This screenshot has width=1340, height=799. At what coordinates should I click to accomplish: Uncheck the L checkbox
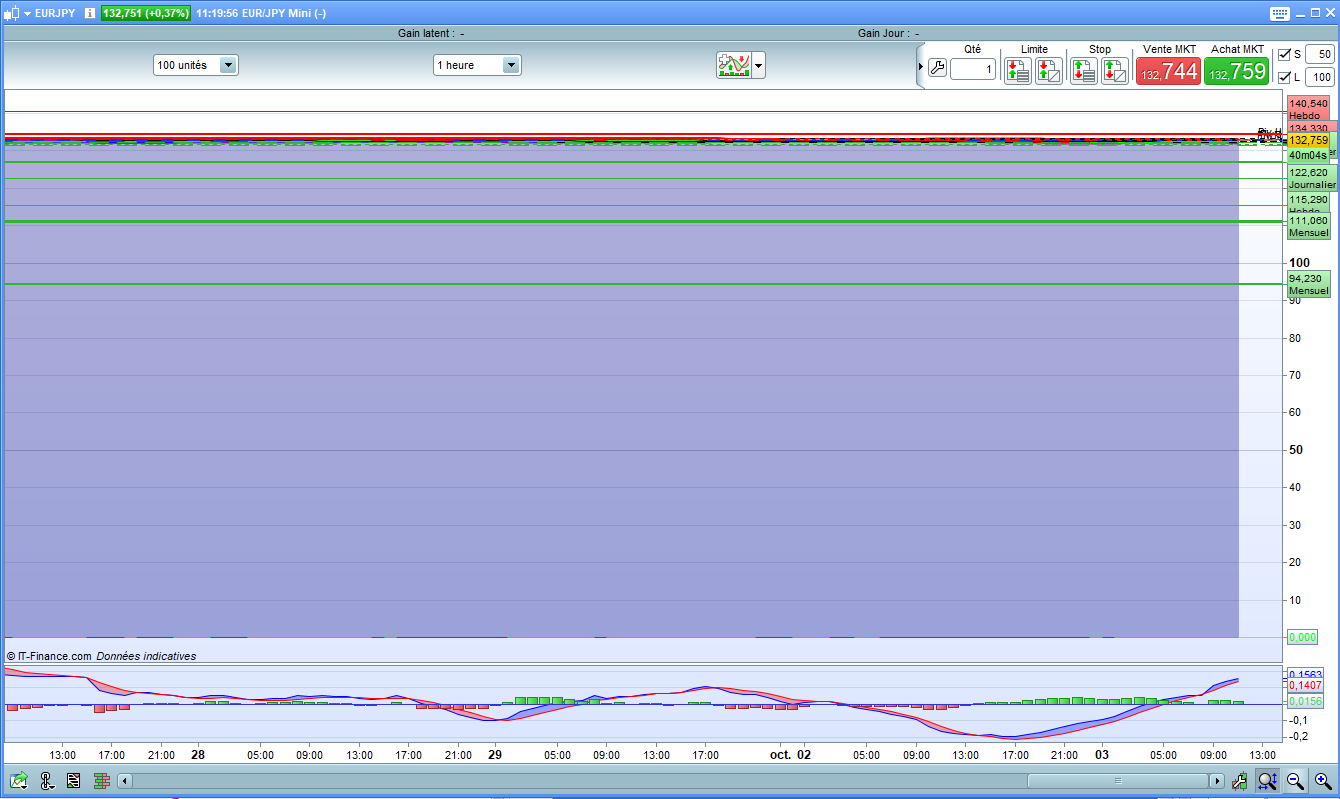pyautogui.click(x=1285, y=77)
